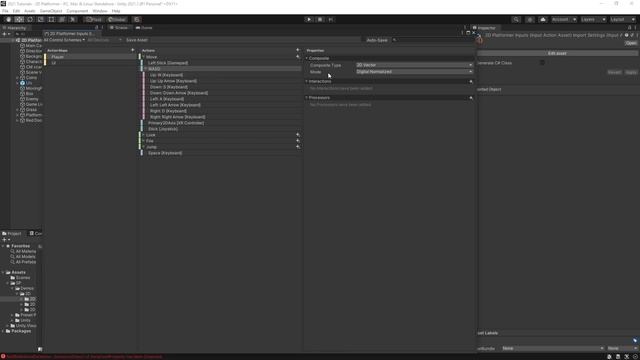Open the Help menu
The height and width of the screenshot is (360, 640).
[116, 11]
